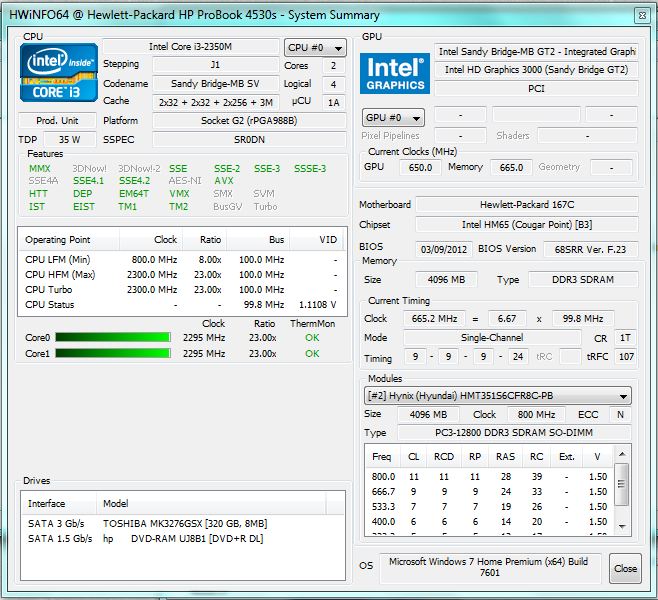Click the GPU clock 650.0 value
Image resolution: width=658 pixels, height=600 pixels.
coord(420,167)
